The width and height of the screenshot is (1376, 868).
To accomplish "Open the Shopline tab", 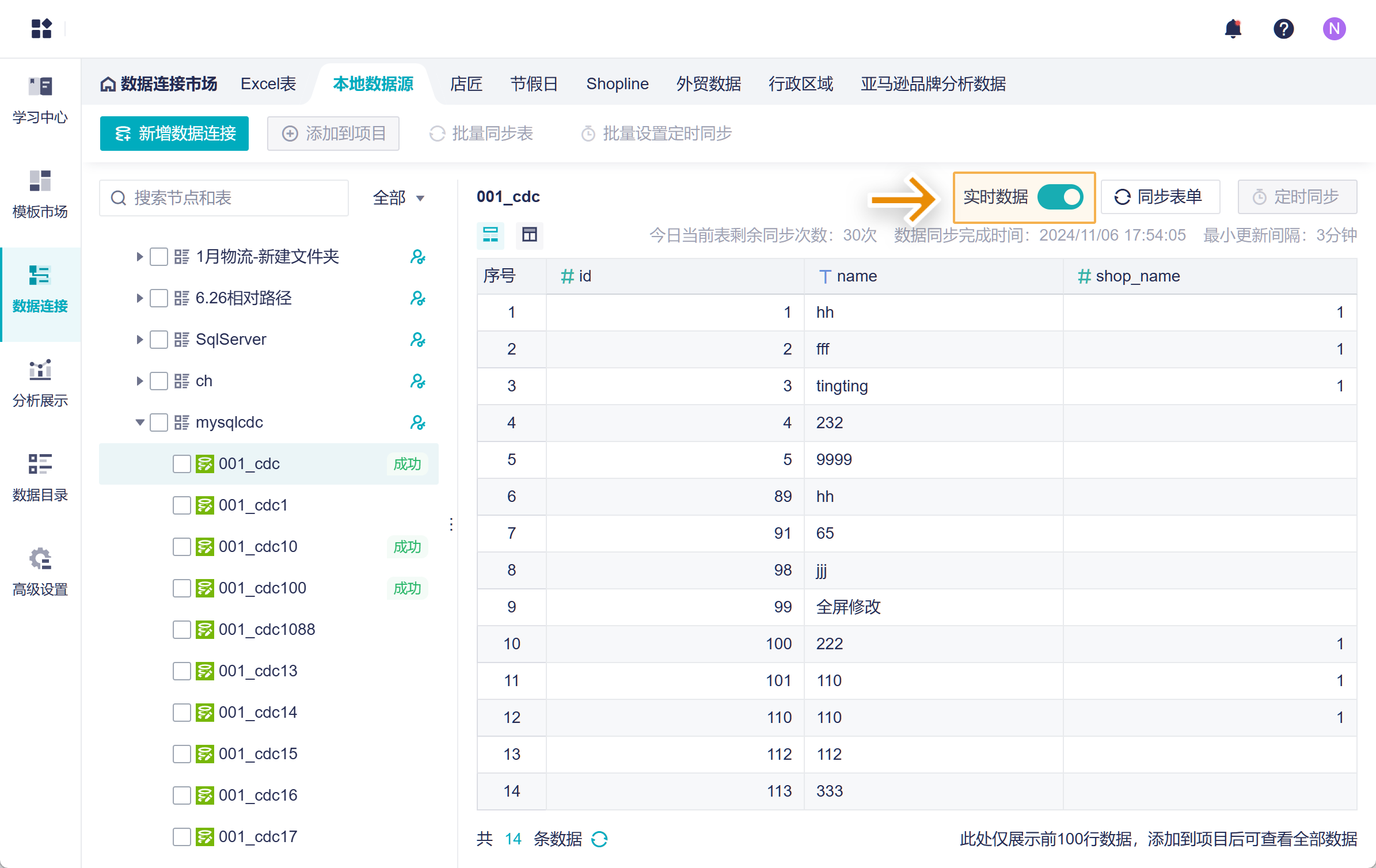I will point(617,84).
